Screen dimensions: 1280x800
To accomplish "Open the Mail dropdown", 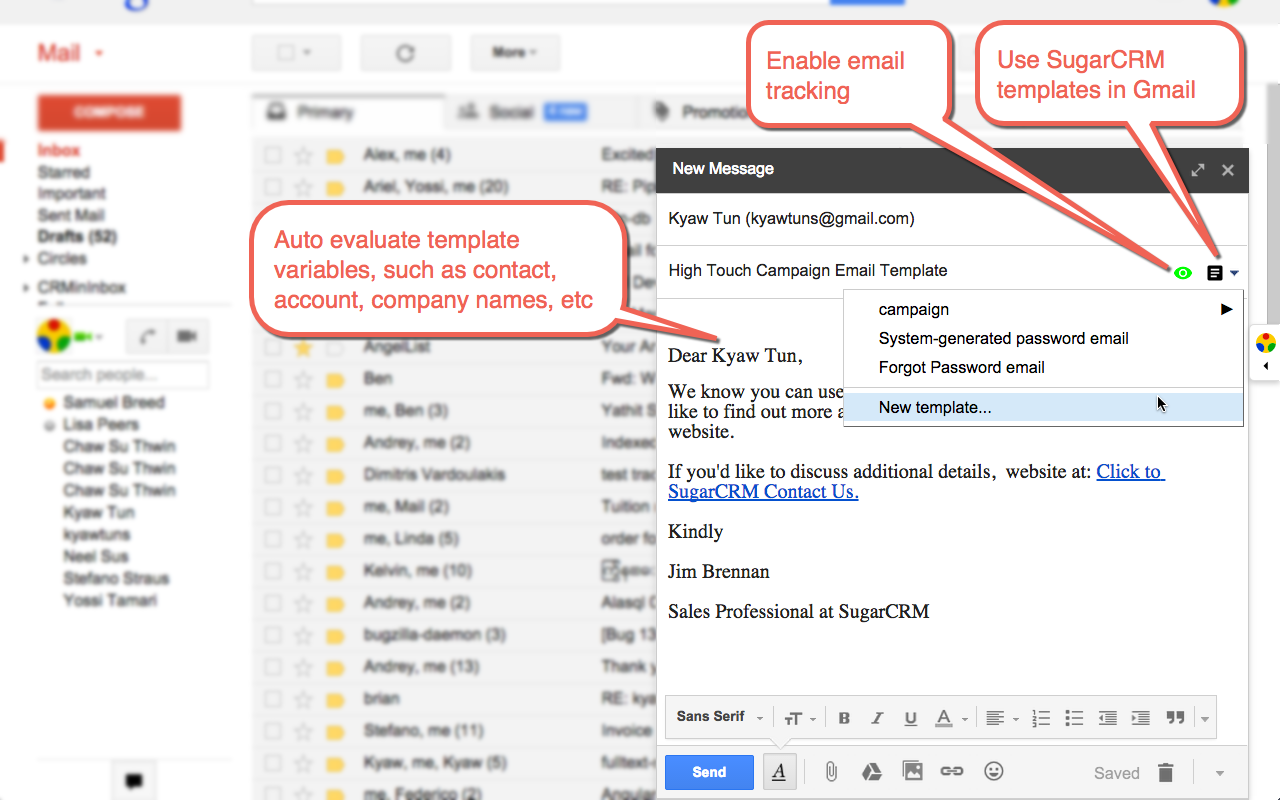I will [x=71, y=53].
